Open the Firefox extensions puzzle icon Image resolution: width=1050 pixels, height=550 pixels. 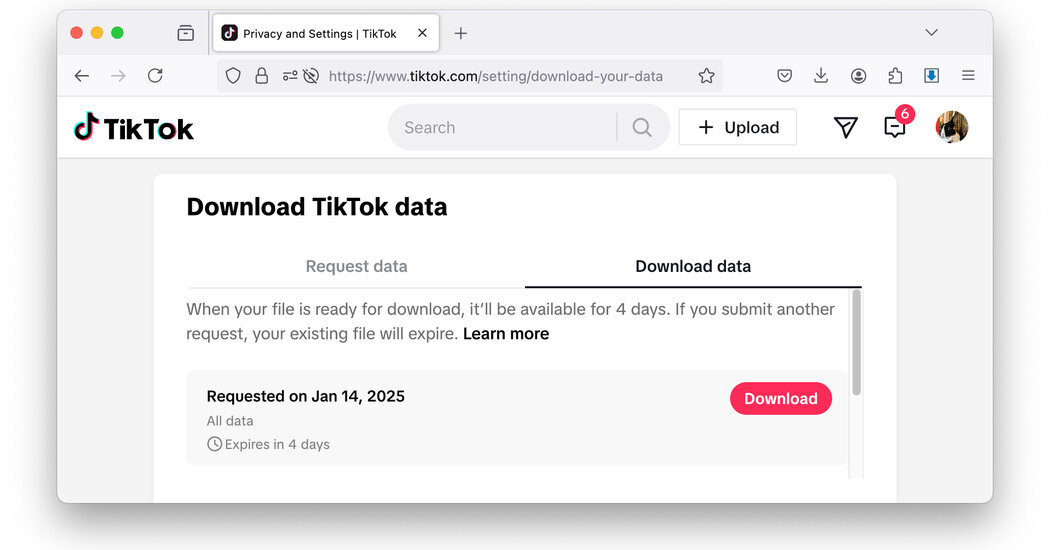(895, 76)
